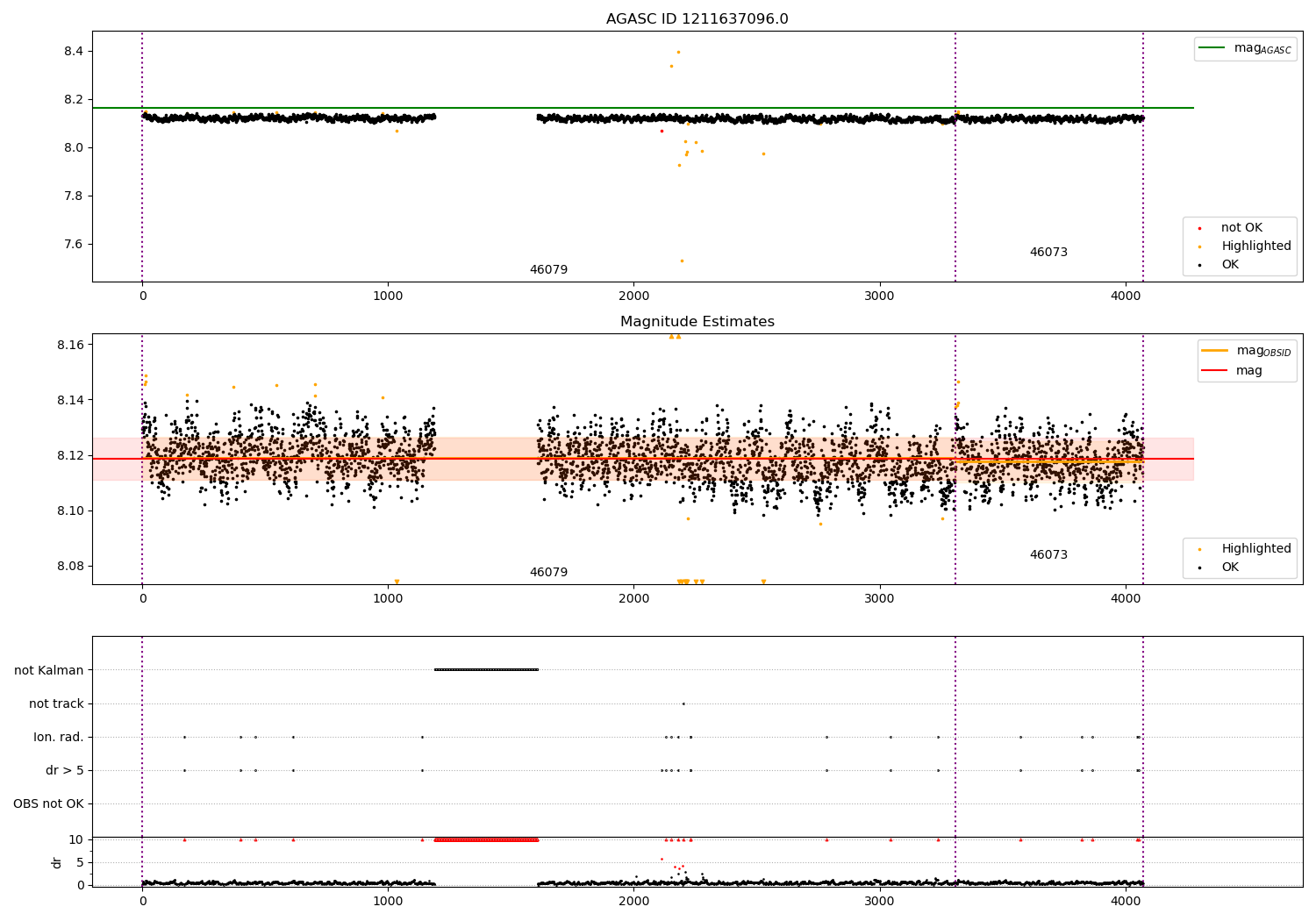Select the 8.12 y-axis tick label
Image resolution: width=1316 pixels, height=921 pixels.
pyautogui.click(x=70, y=455)
